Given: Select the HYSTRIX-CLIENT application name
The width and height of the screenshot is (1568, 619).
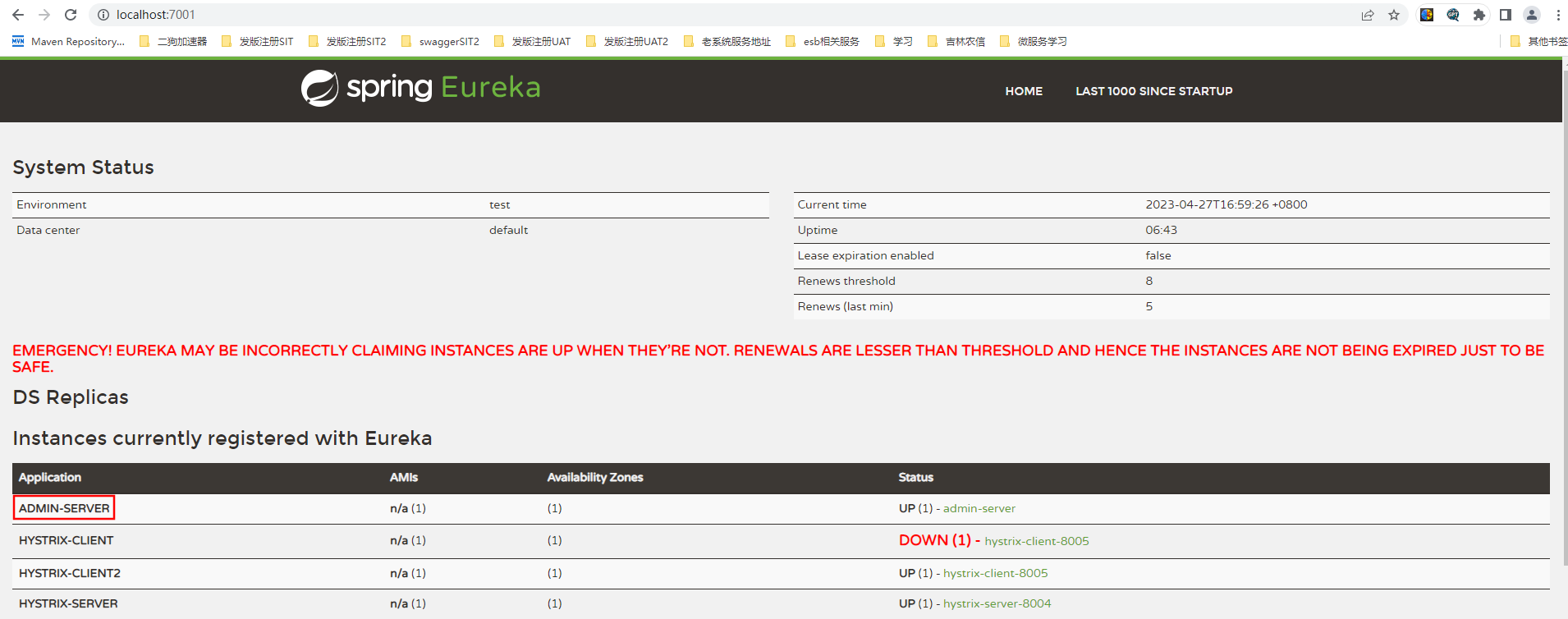Looking at the screenshot, I should [x=66, y=540].
